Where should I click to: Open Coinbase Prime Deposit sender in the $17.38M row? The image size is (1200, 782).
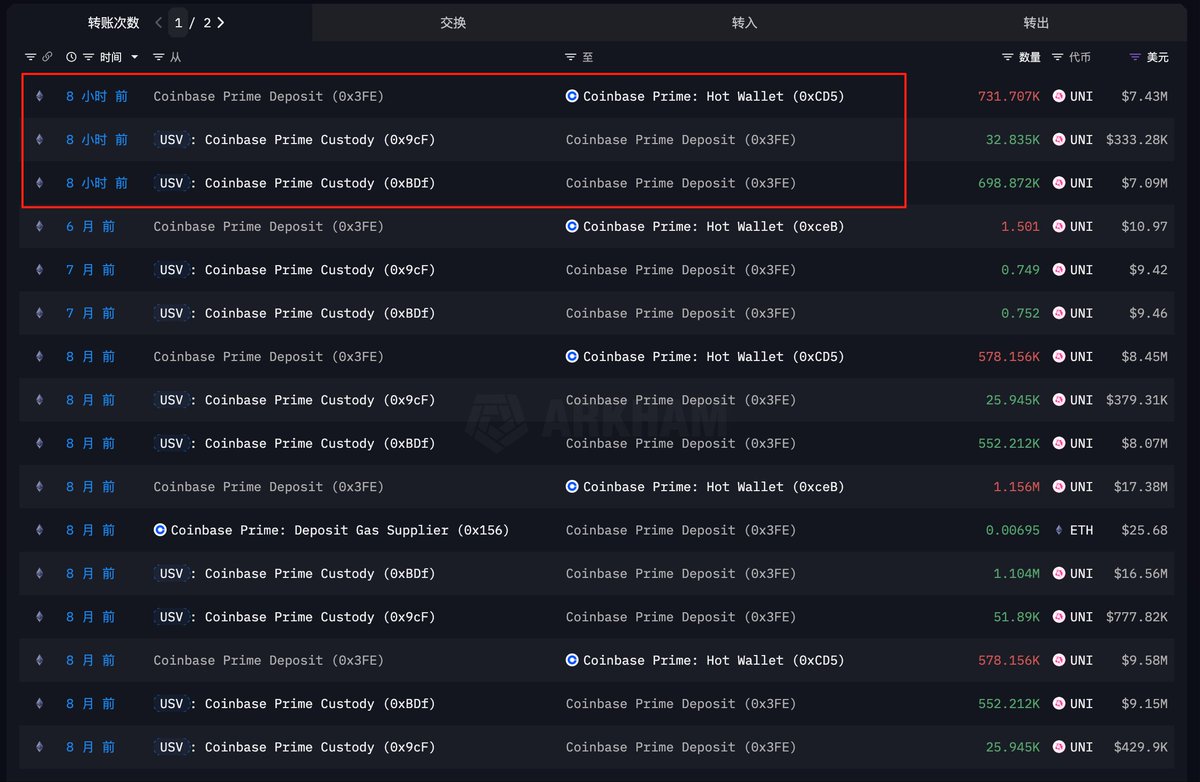269,487
